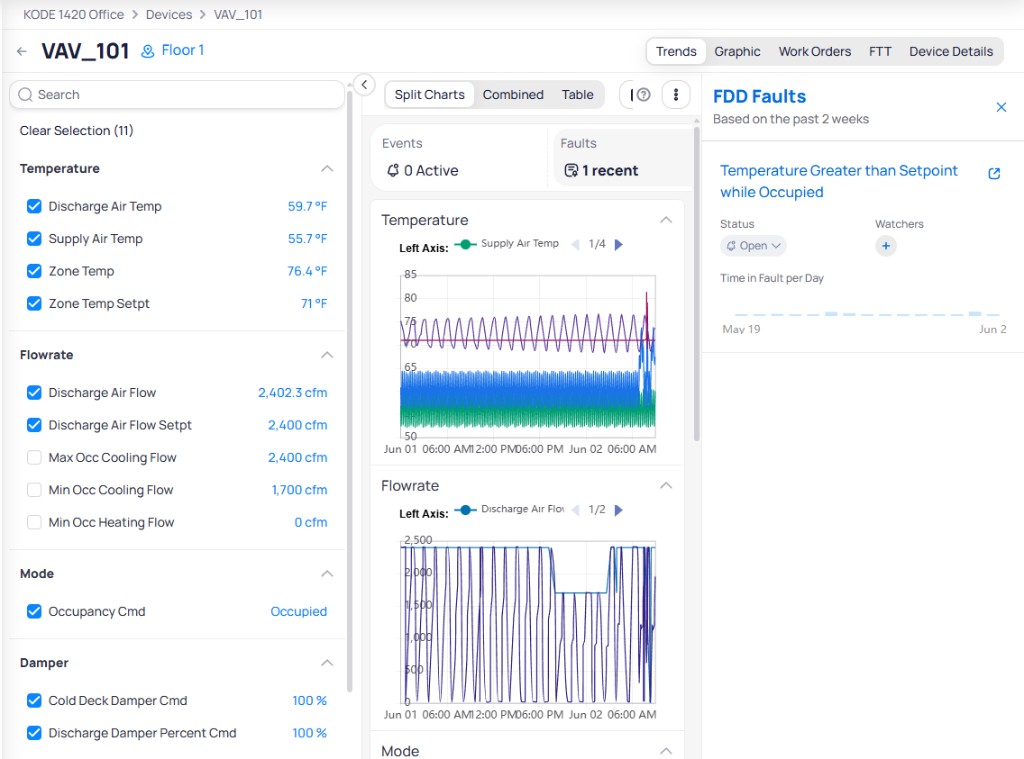1024x759 pixels.
Task: Enable Max Occ Cooling Flow checkbox
Action: (x=34, y=458)
